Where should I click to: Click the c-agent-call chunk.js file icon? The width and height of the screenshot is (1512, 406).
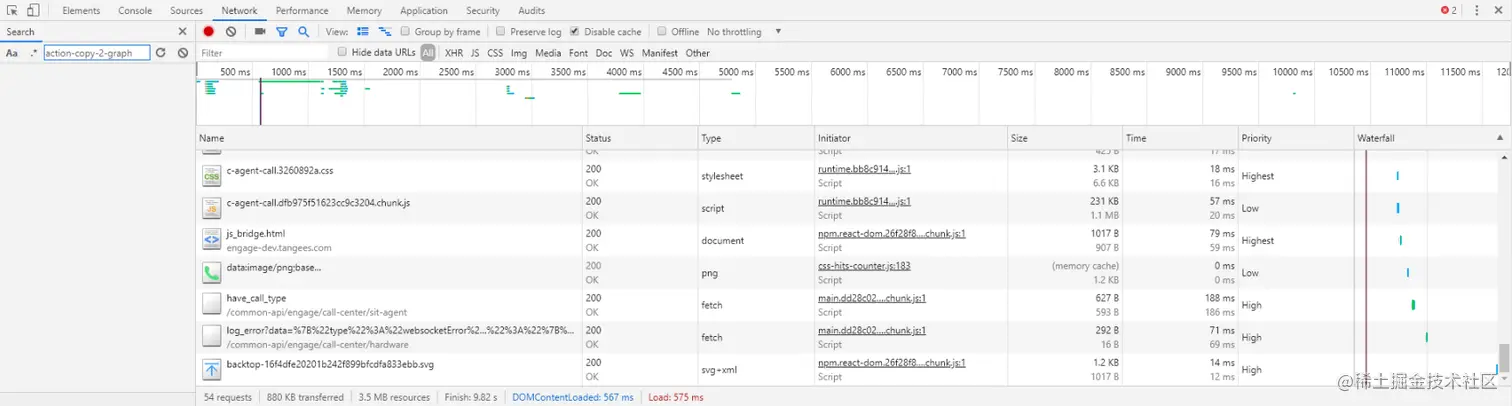pyautogui.click(x=212, y=208)
